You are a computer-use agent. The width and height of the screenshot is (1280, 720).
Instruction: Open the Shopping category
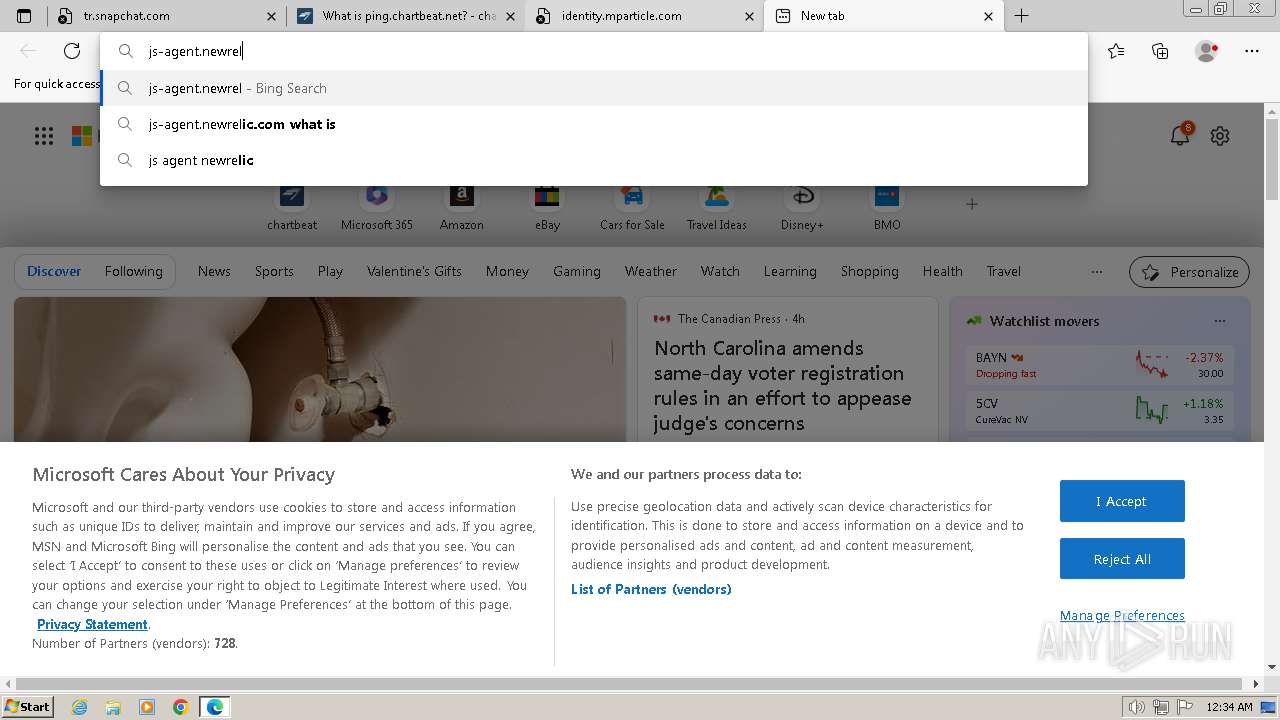coord(869,271)
